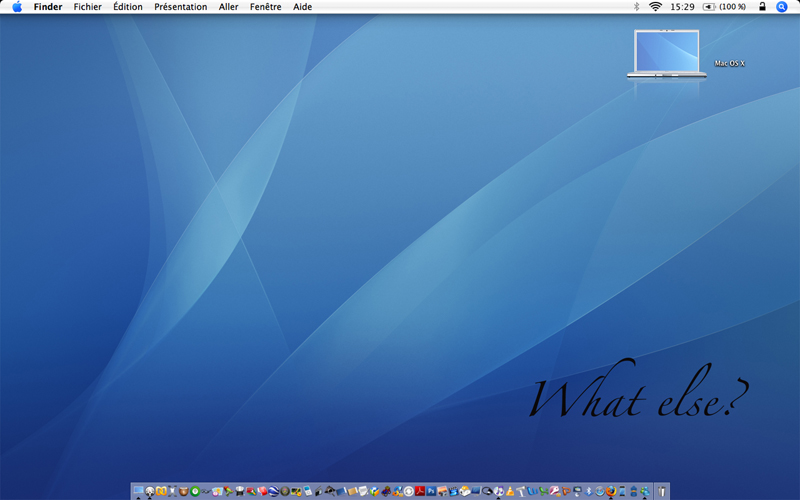The image size is (800, 500).
Task: Open the Présentation menu
Action: coord(181,7)
